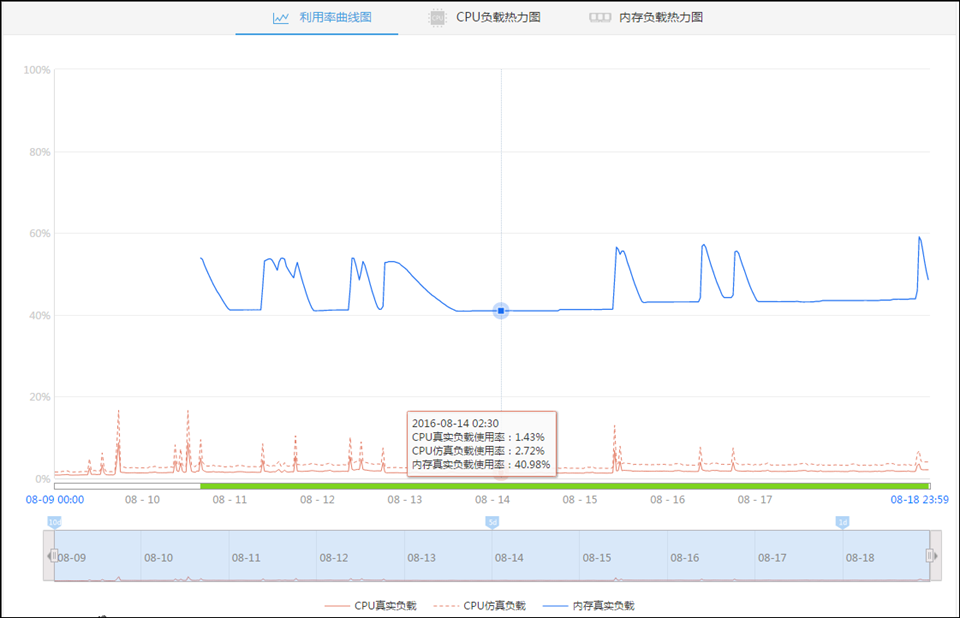The height and width of the screenshot is (618, 960).
Task: Select the 1d range marker flag
Action: coord(842,522)
